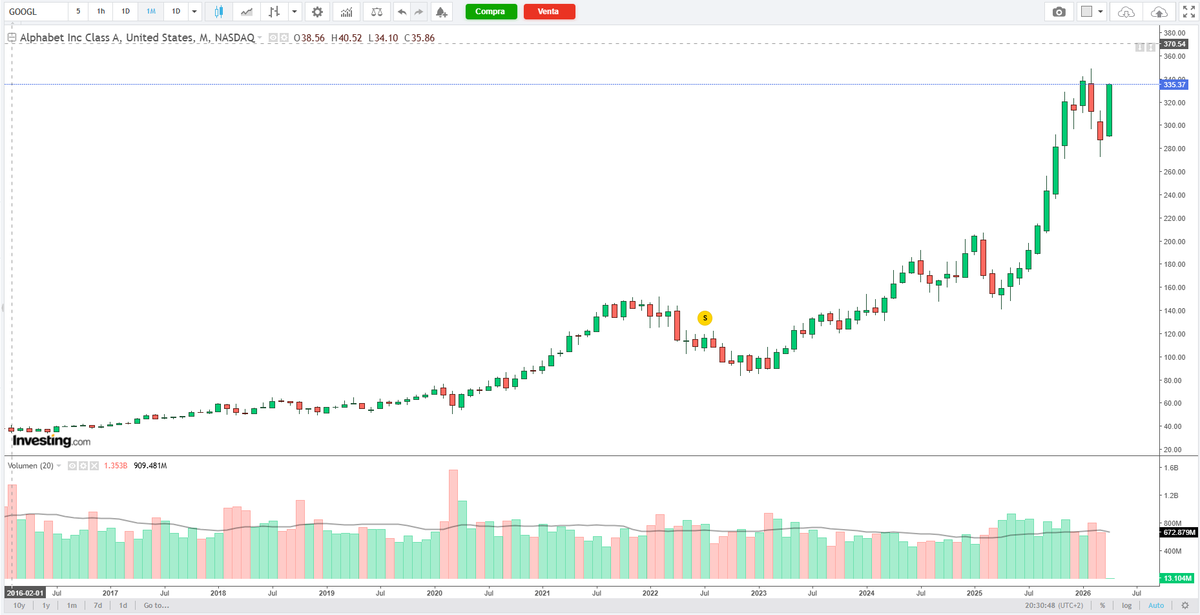This screenshot has width=1200, height=615.
Task: Create an alert with the bell icon
Action: point(442,12)
